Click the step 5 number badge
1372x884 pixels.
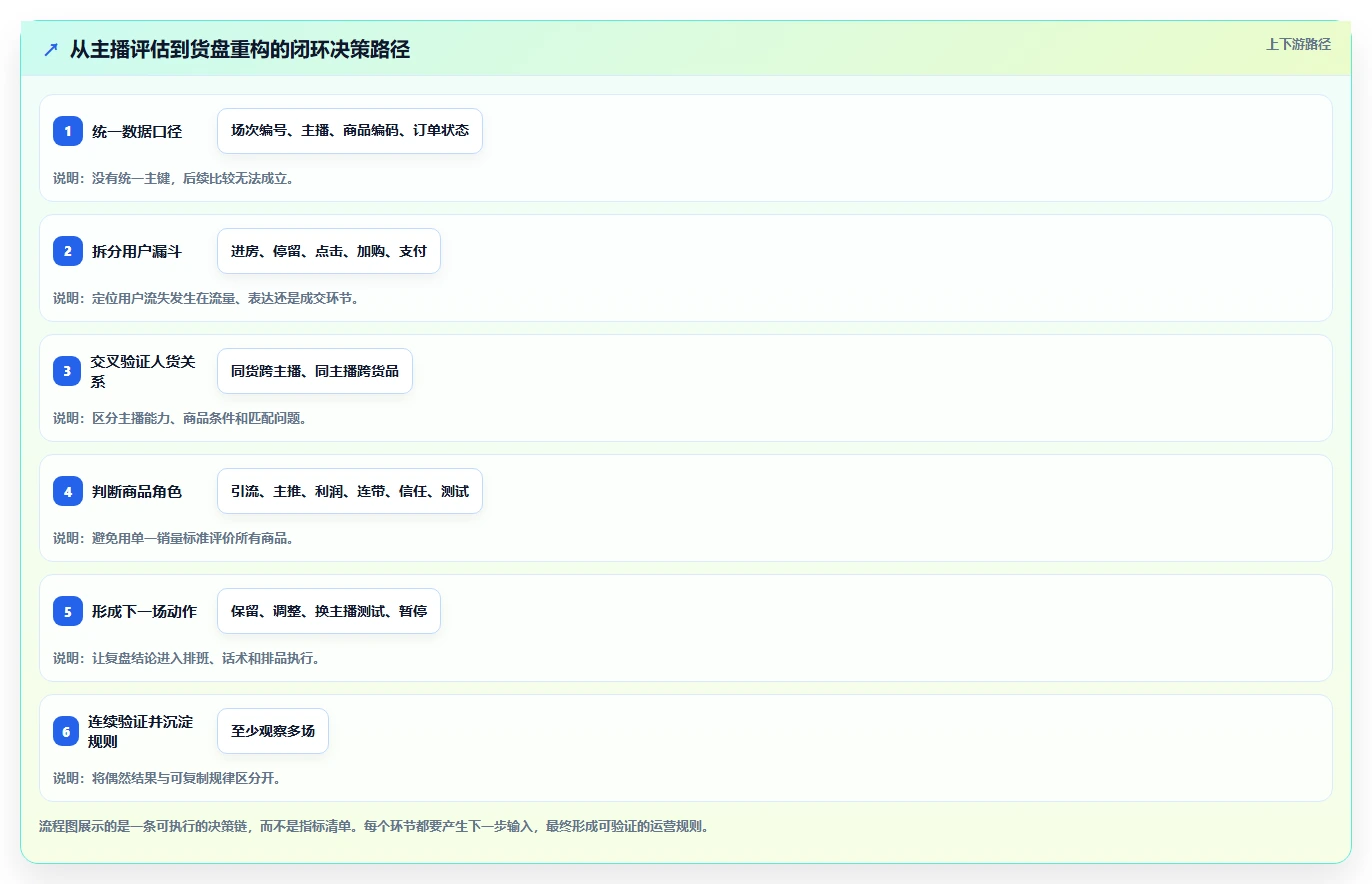point(68,611)
